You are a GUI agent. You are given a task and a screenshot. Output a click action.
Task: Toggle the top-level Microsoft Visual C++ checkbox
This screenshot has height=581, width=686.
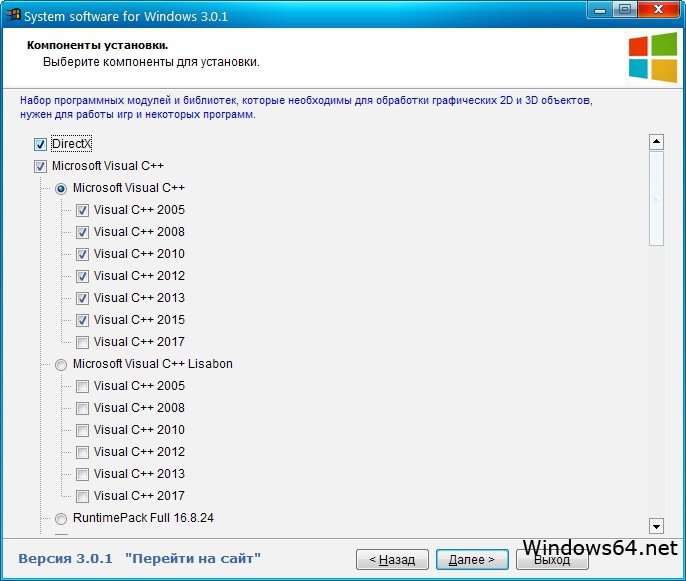click(x=40, y=166)
